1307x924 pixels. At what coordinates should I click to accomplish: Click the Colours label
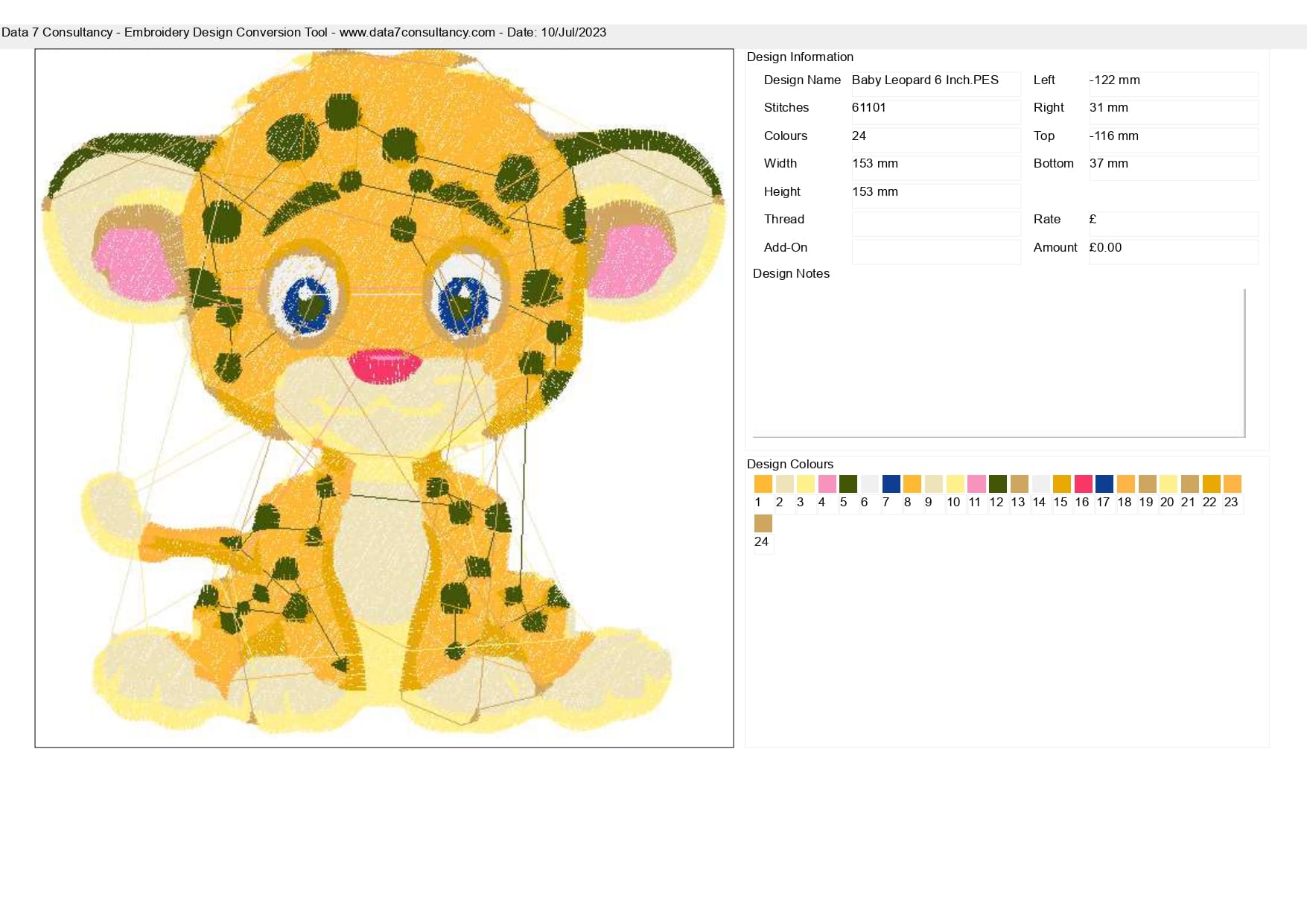click(786, 136)
